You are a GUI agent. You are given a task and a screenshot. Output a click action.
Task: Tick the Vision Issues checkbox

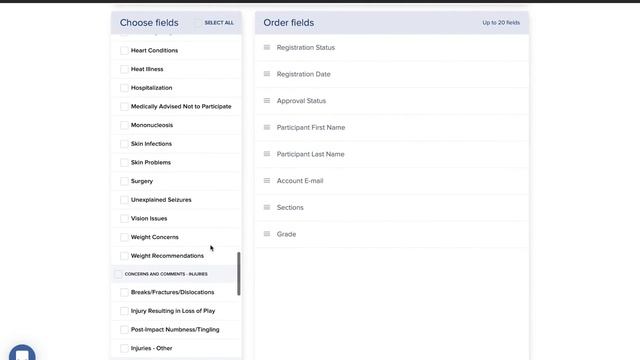pos(124,219)
